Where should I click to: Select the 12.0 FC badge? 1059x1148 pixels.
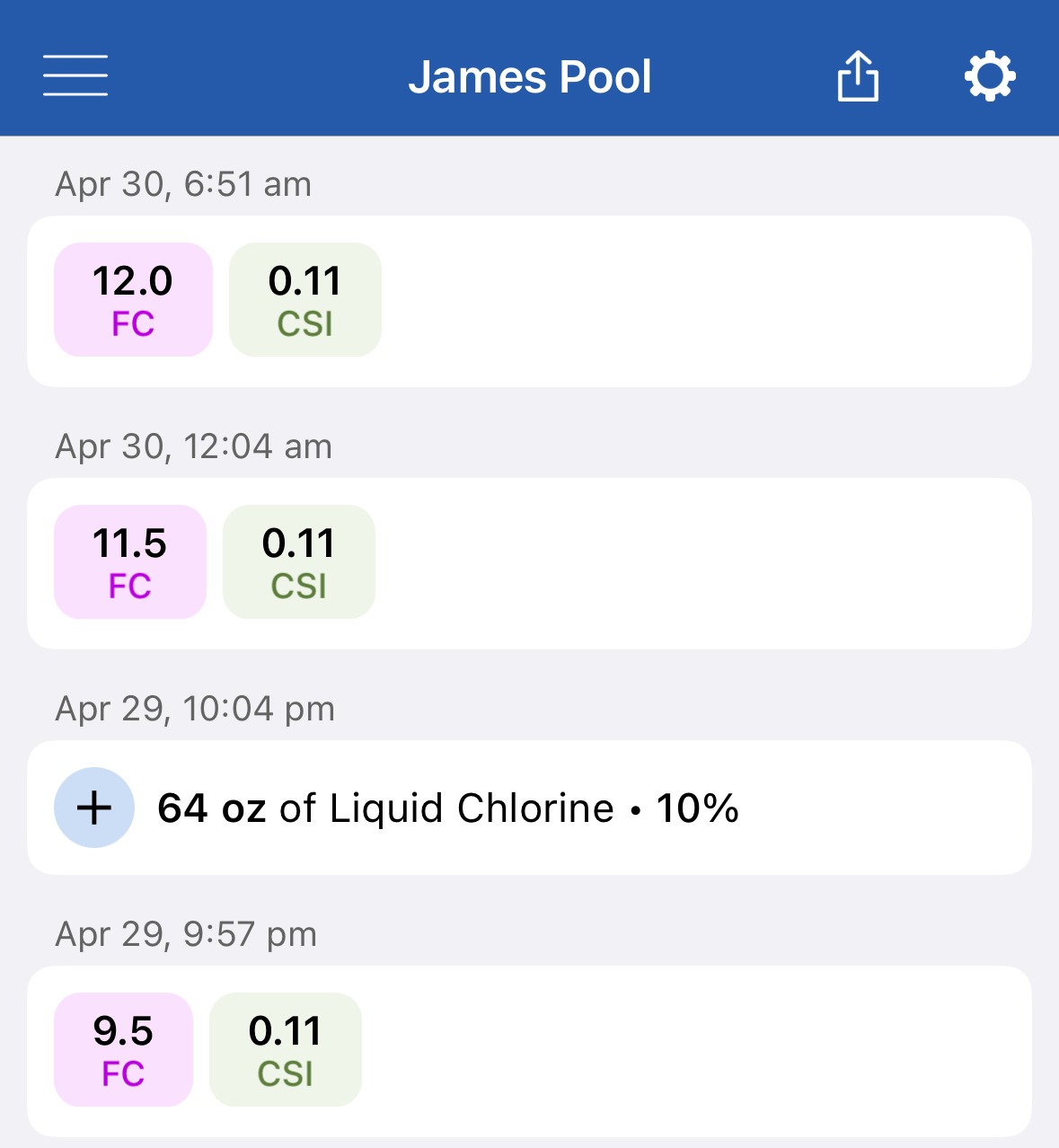(133, 299)
